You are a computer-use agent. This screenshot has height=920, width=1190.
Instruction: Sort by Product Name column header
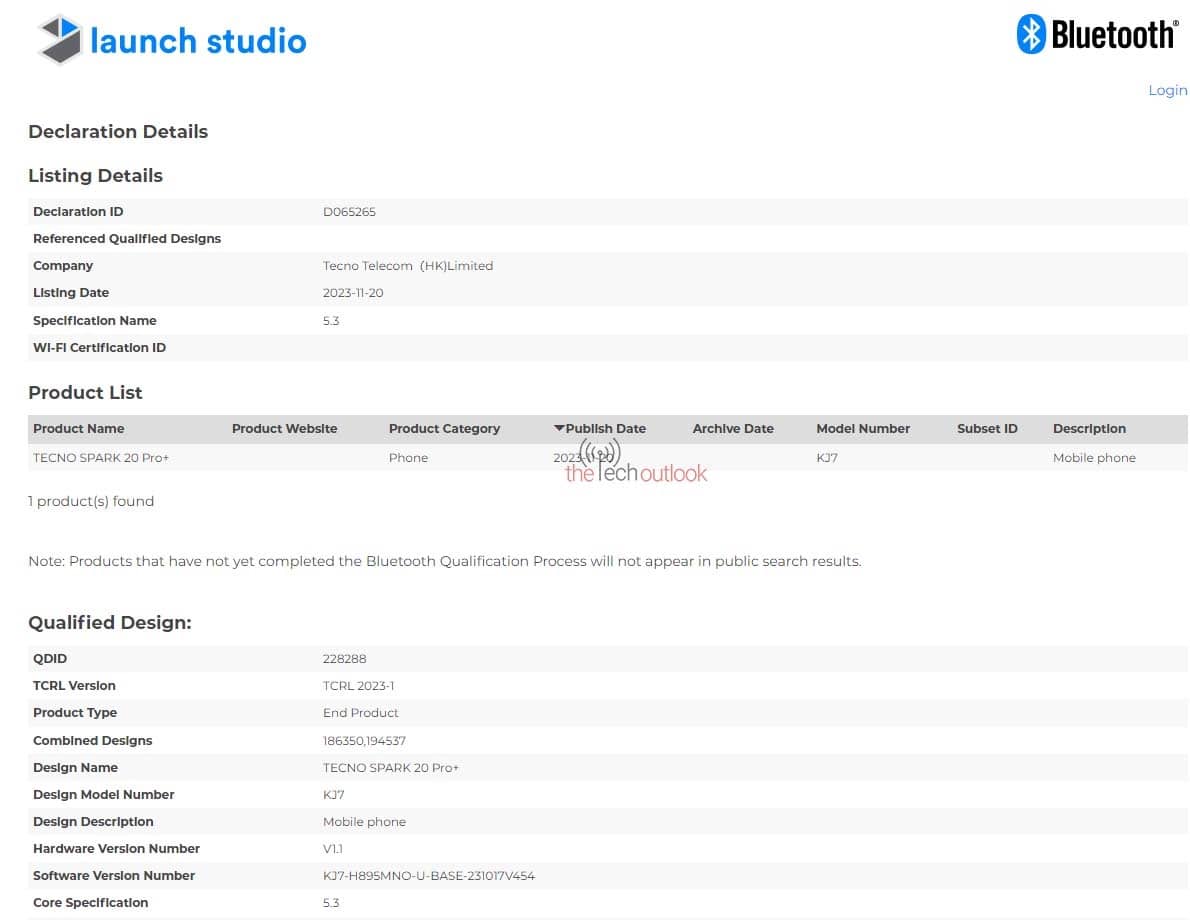click(79, 428)
